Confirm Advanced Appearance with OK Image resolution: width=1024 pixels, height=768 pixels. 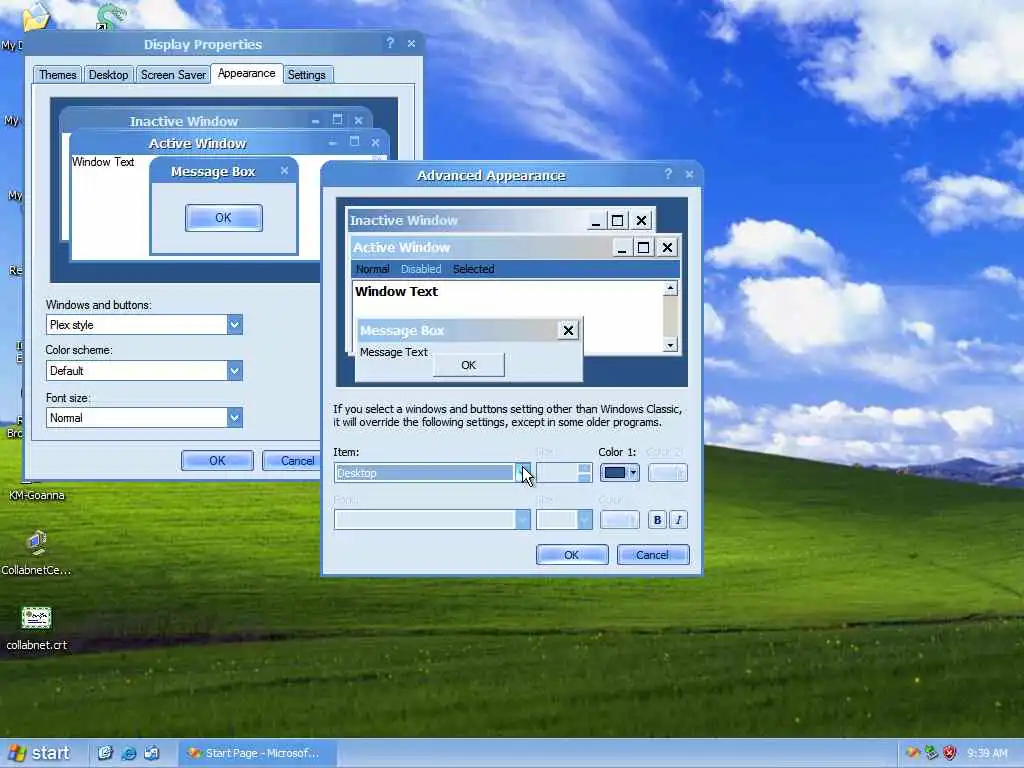(571, 555)
